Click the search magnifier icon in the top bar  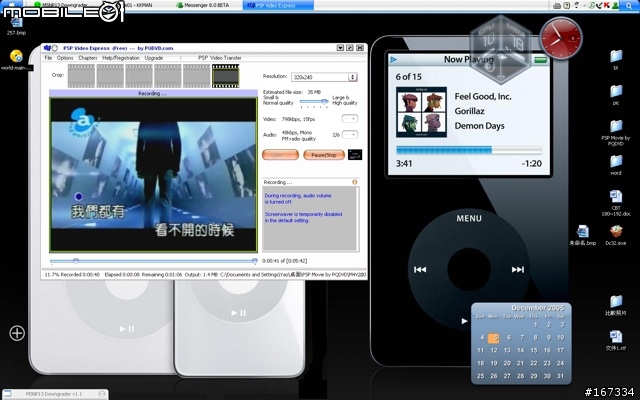point(629,5)
